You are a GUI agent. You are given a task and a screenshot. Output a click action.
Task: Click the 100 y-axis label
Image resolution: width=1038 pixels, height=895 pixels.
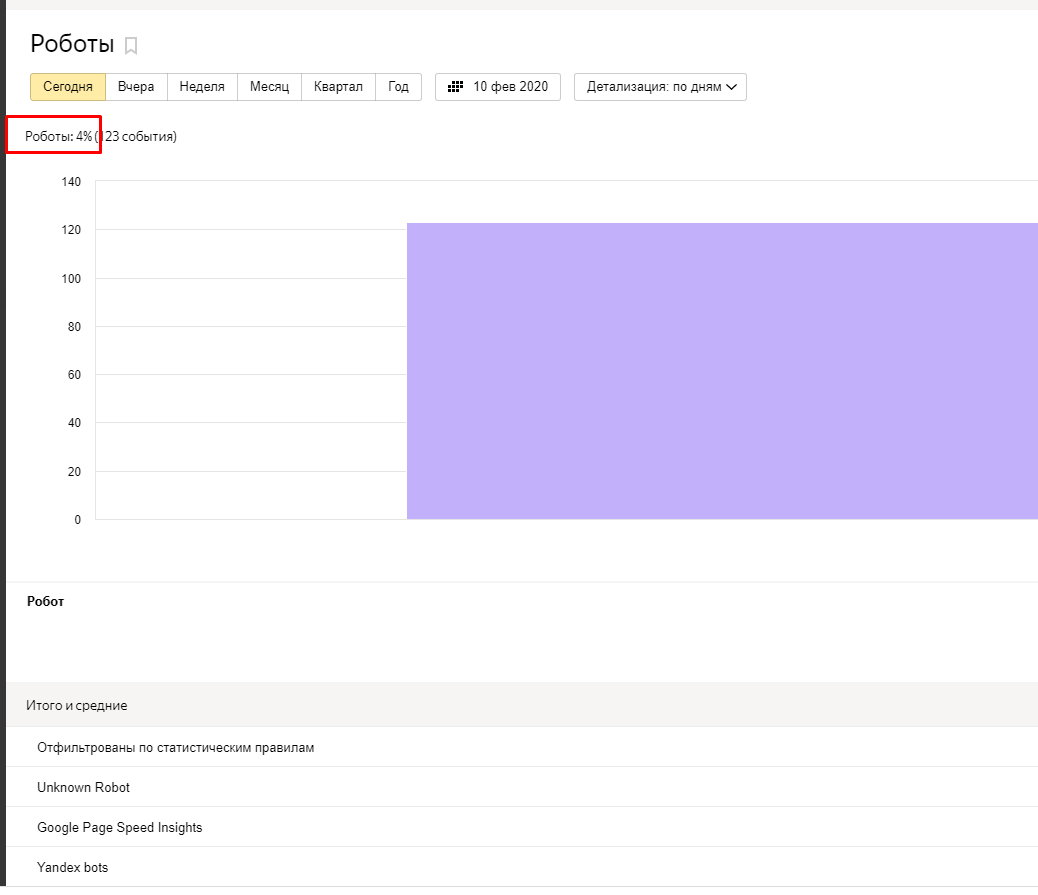(x=71, y=279)
